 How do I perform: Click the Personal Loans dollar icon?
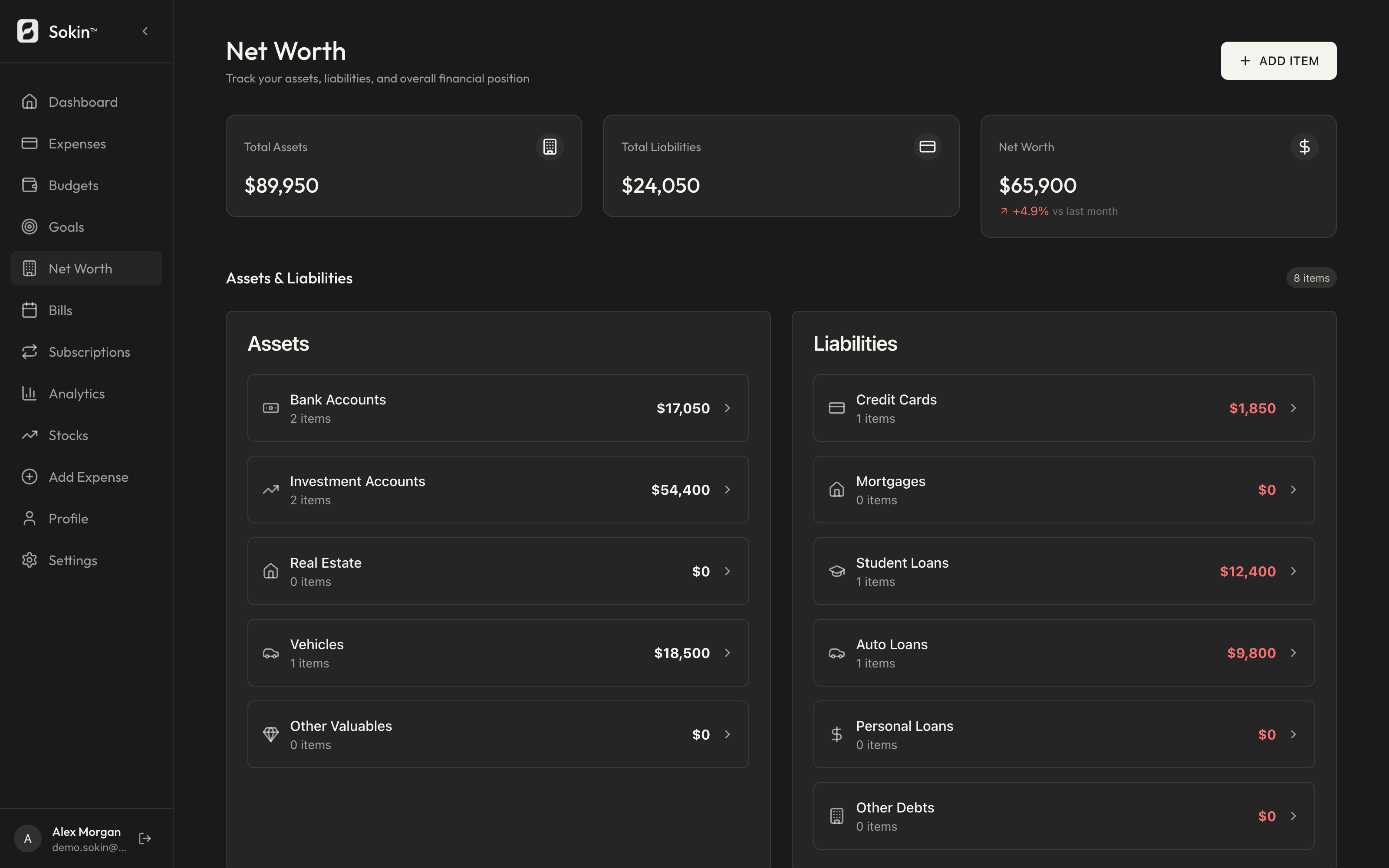pos(837,734)
